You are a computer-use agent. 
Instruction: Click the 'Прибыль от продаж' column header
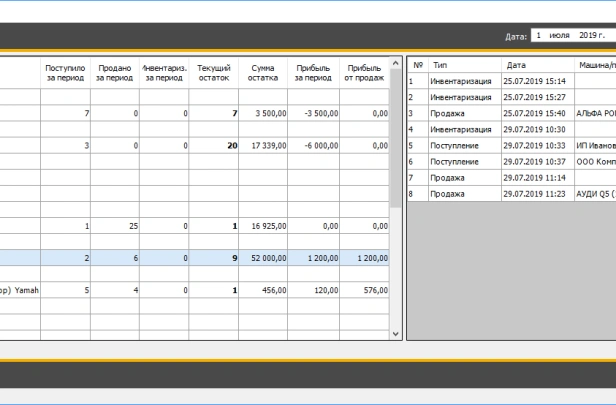(x=364, y=72)
